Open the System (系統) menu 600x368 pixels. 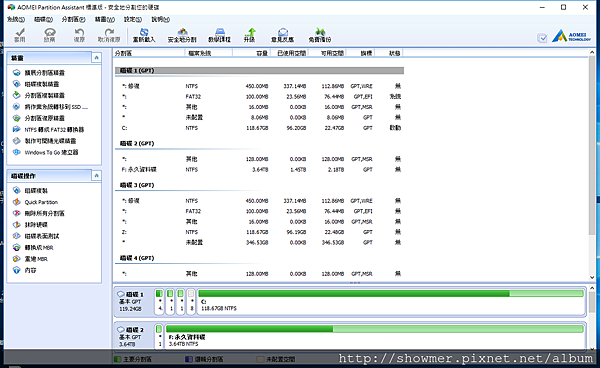[16, 19]
